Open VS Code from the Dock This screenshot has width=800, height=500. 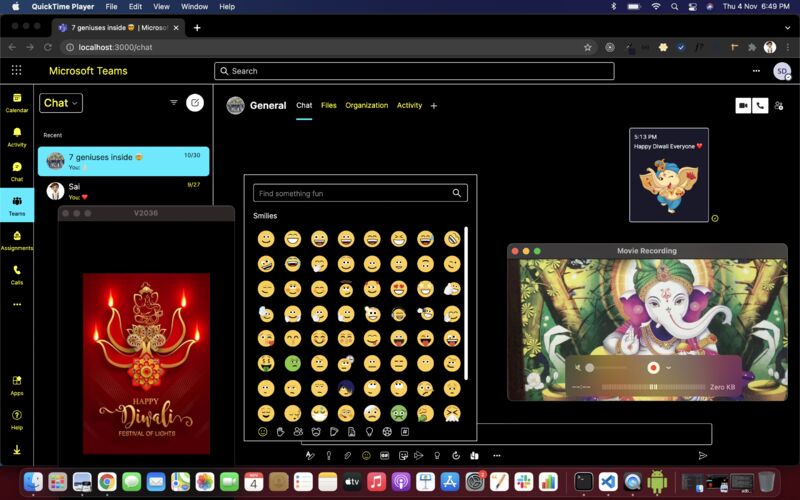[608, 482]
